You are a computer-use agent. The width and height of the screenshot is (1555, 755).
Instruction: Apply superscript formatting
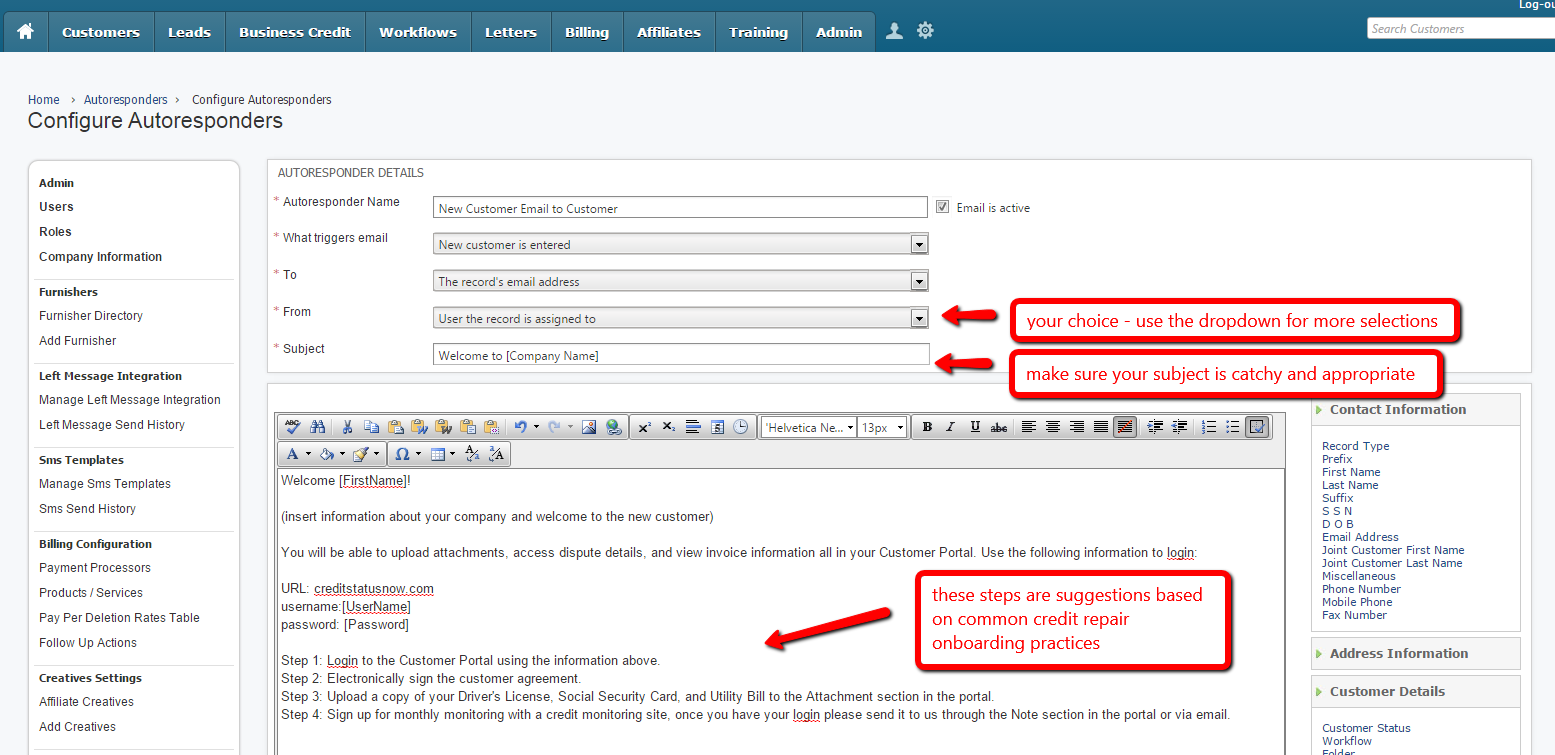click(645, 427)
